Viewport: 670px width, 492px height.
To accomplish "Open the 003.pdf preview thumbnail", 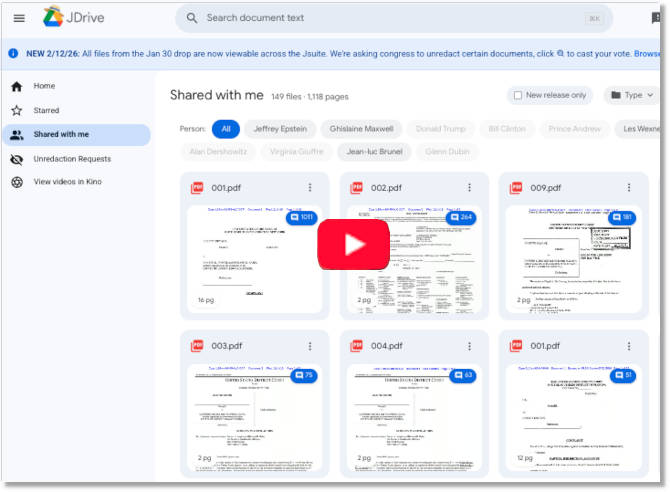I will pos(255,418).
